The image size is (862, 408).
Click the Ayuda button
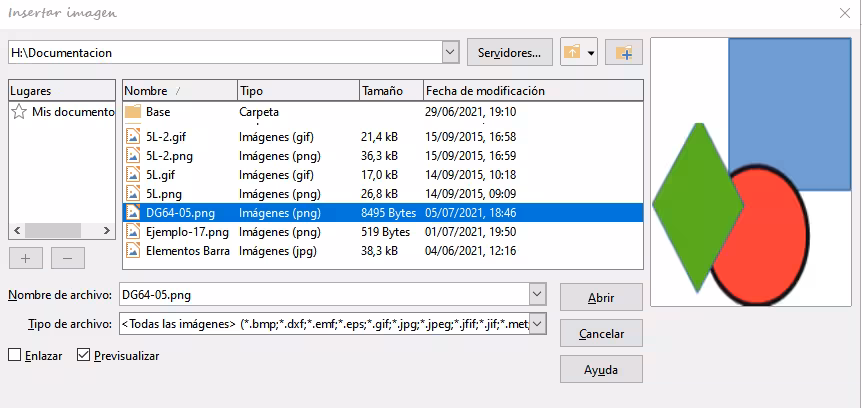pos(601,370)
